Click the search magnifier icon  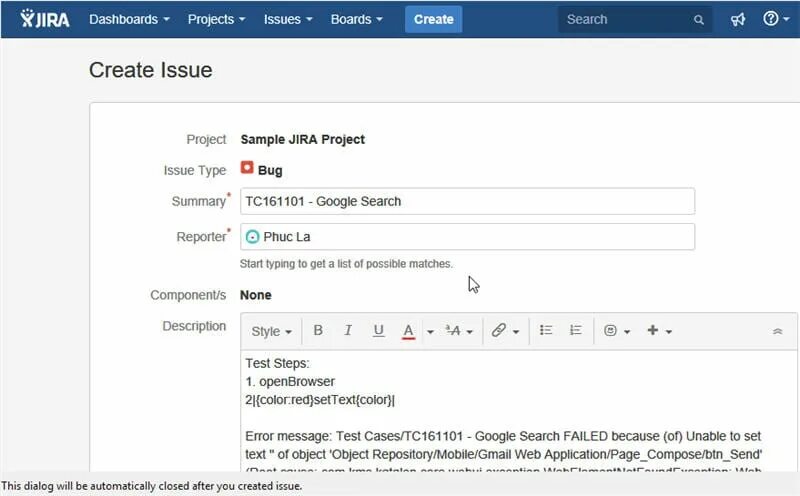pos(699,19)
